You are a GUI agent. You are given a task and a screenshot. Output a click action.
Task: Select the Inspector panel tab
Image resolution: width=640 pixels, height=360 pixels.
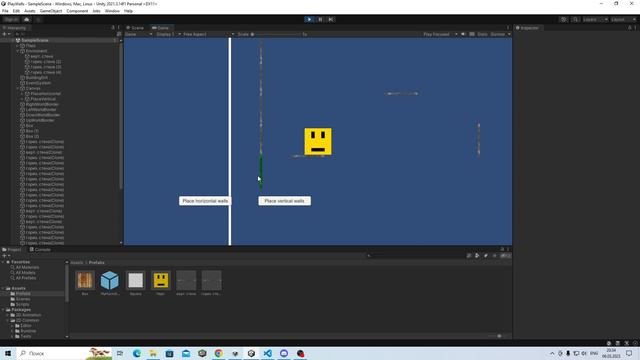click(527, 28)
